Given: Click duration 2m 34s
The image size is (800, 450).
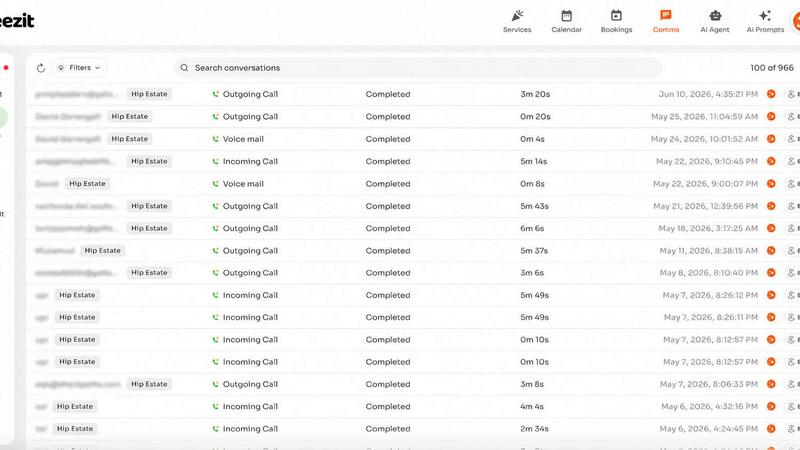Looking at the screenshot, I should (x=534, y=429).
